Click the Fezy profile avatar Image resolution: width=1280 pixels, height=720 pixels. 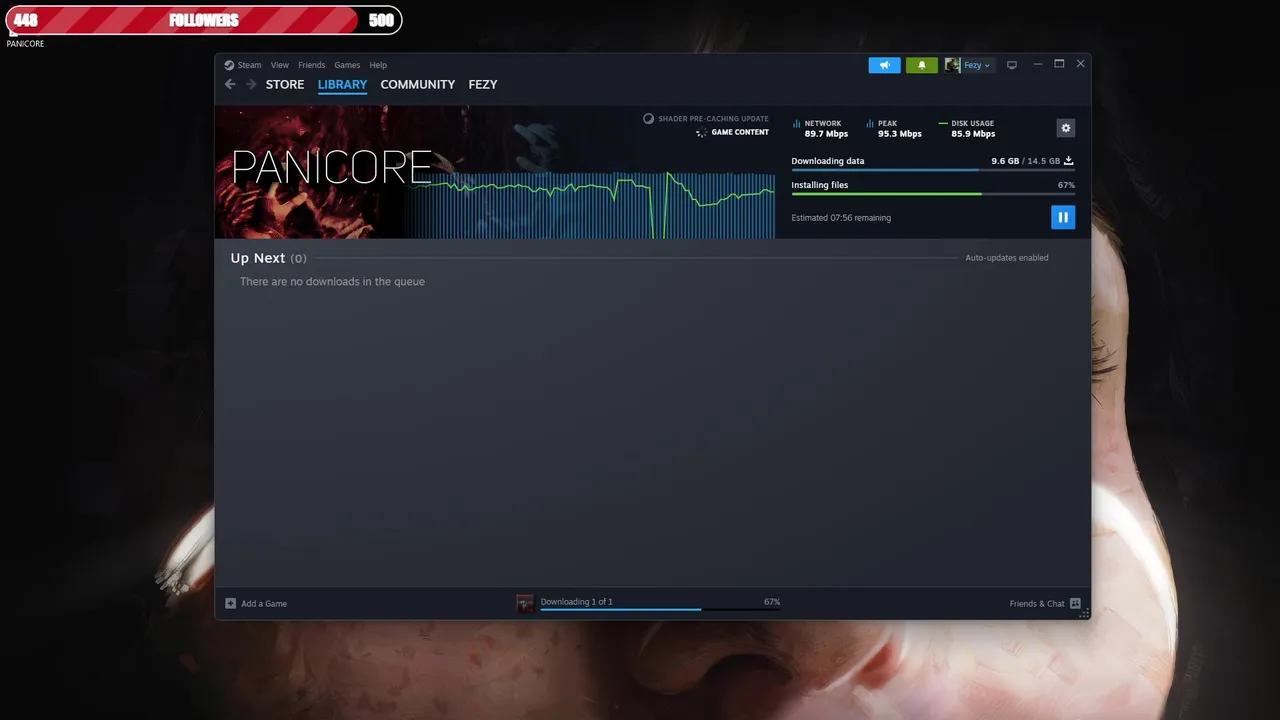point(952,65)
